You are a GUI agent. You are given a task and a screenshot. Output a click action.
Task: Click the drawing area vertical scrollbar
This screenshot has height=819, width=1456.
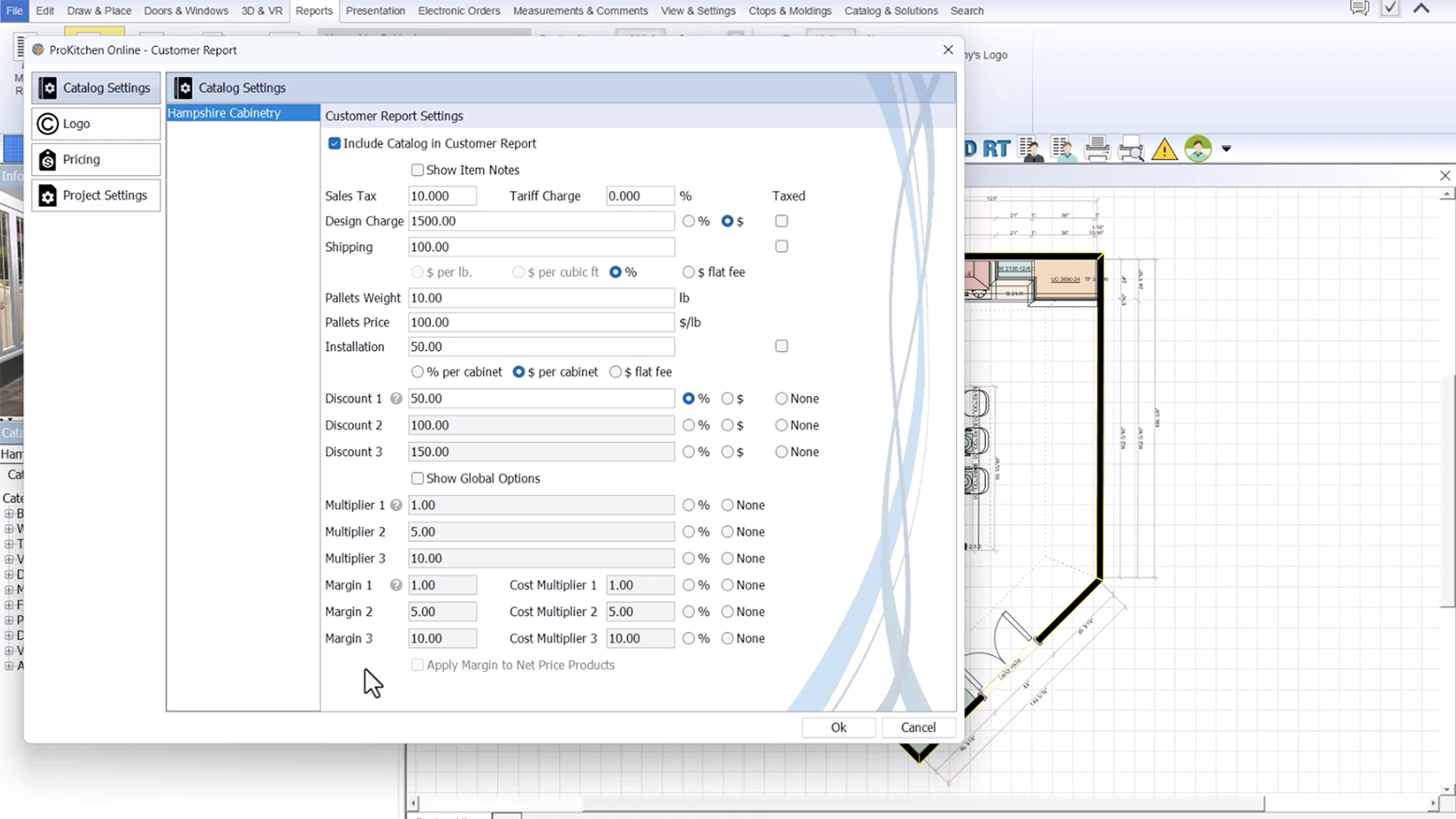(x=1448, y=490)
